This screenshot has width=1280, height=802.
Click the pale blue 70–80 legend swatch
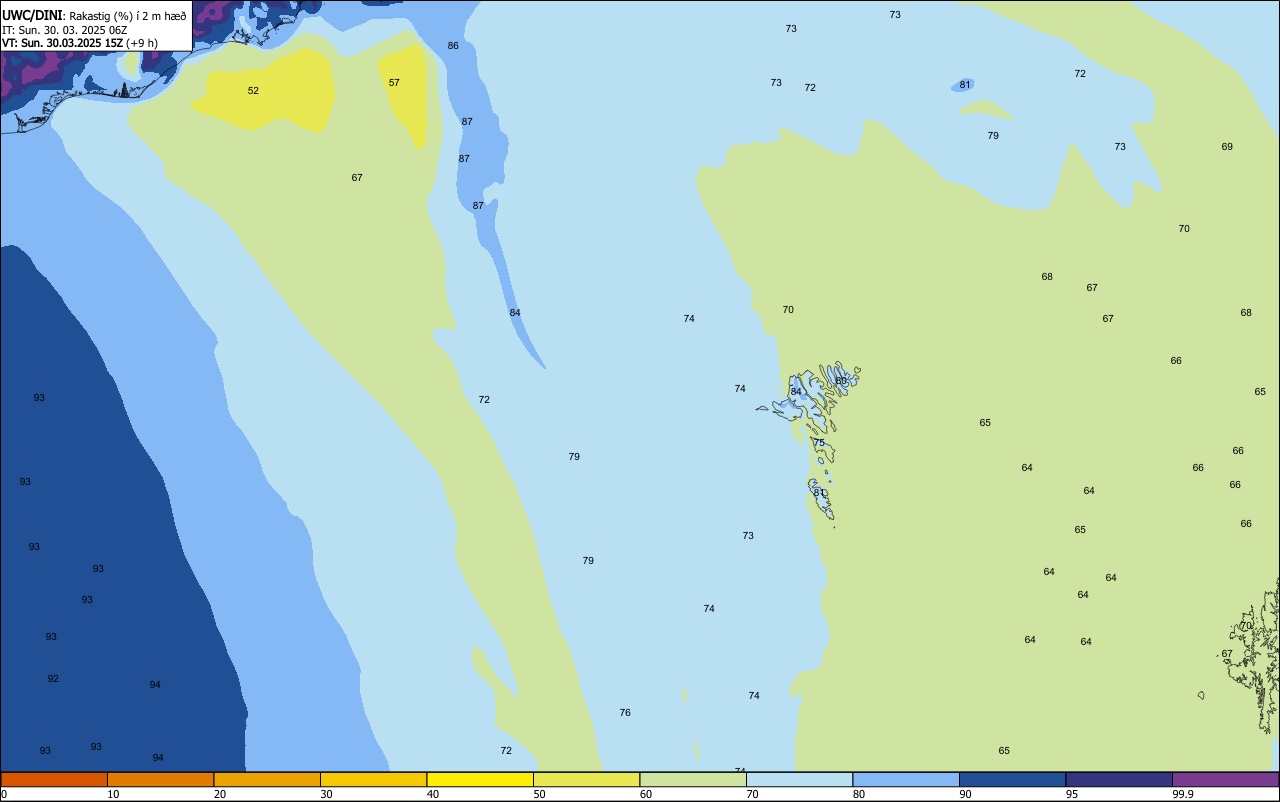(x=799, y=779)
